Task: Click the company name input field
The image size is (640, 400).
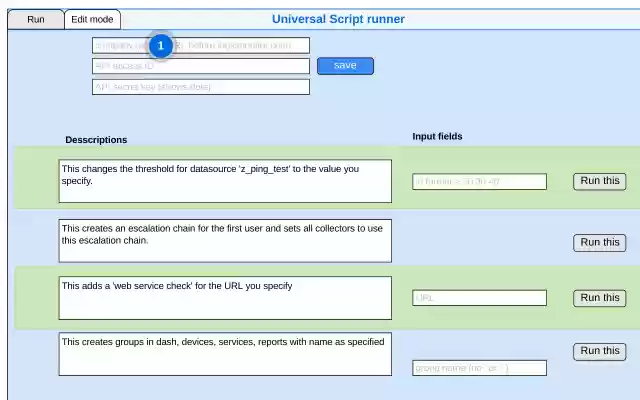Action: [x=201, y=45]
